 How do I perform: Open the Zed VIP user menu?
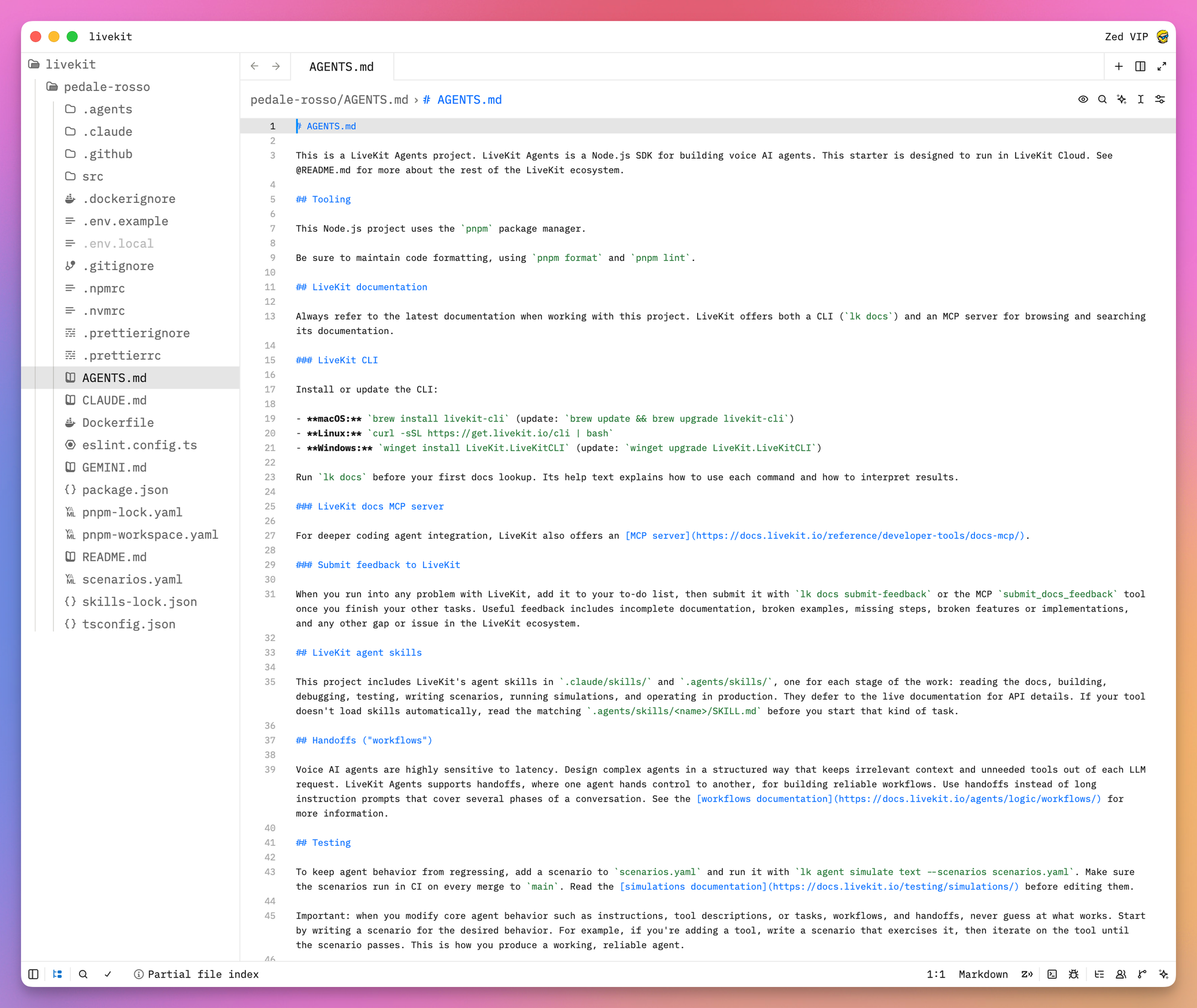click(x=1136, y=37)
